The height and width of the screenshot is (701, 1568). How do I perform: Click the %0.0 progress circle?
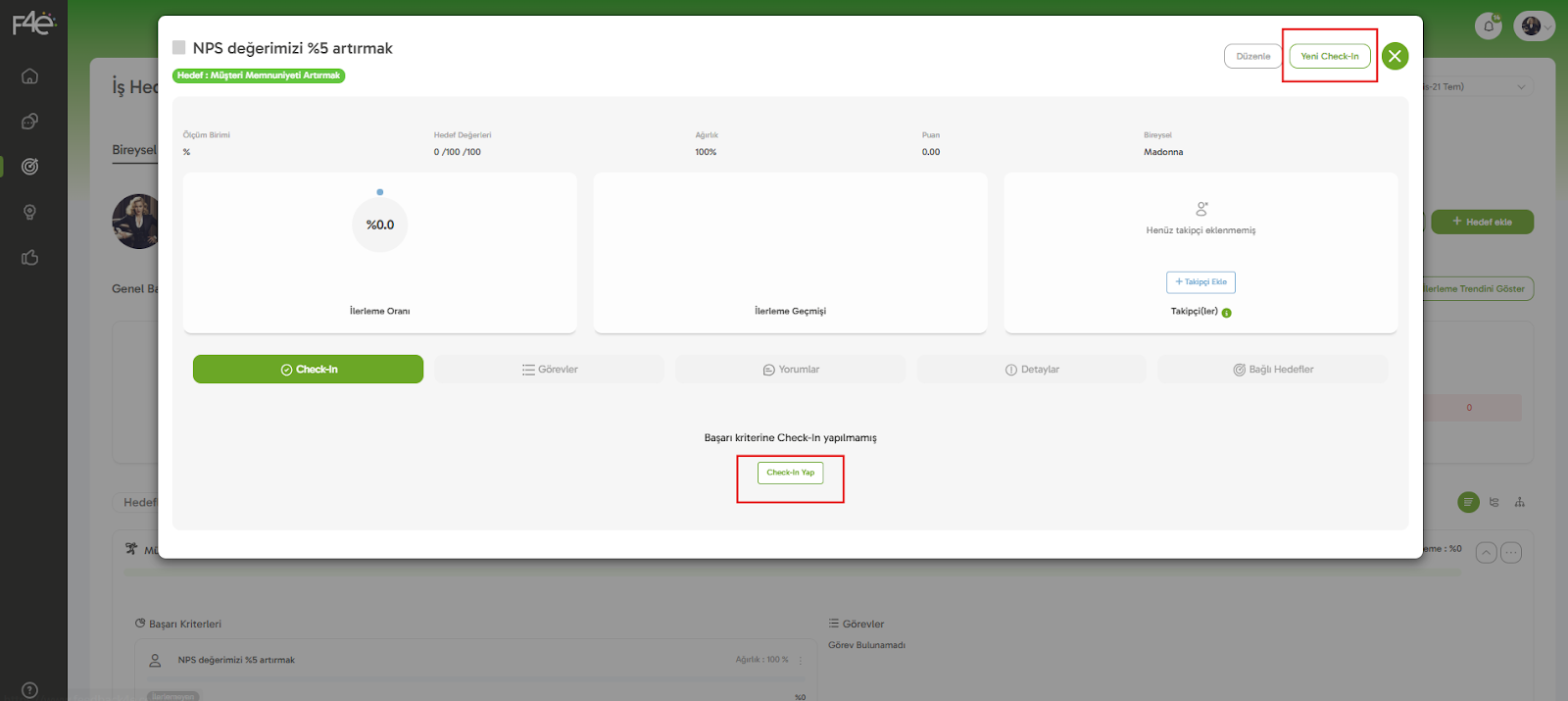point(380,225)
